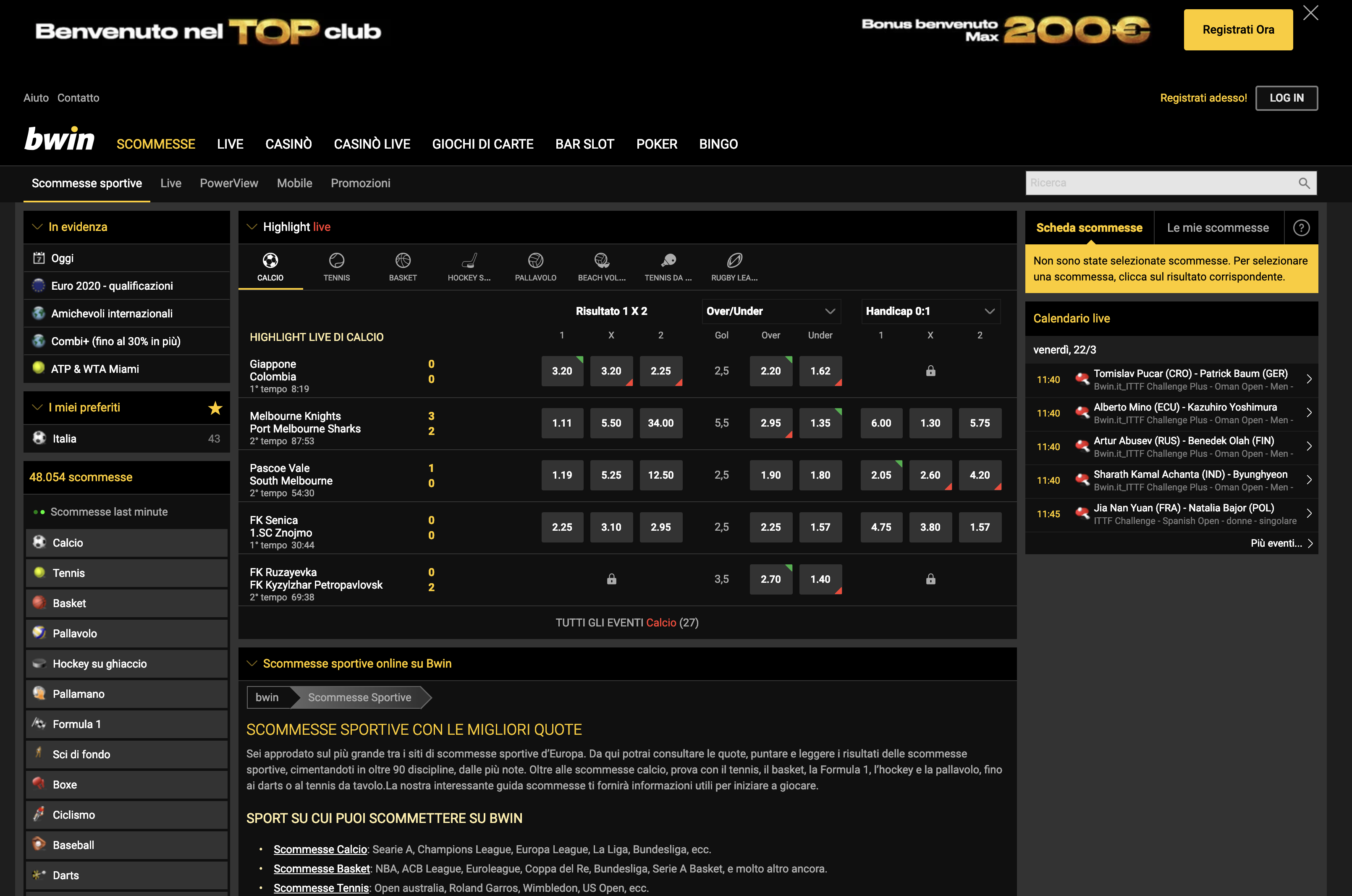1352x896 pixels.
Task: Open the Handicap 0:1 dropdown
Action: pos(929,311)
